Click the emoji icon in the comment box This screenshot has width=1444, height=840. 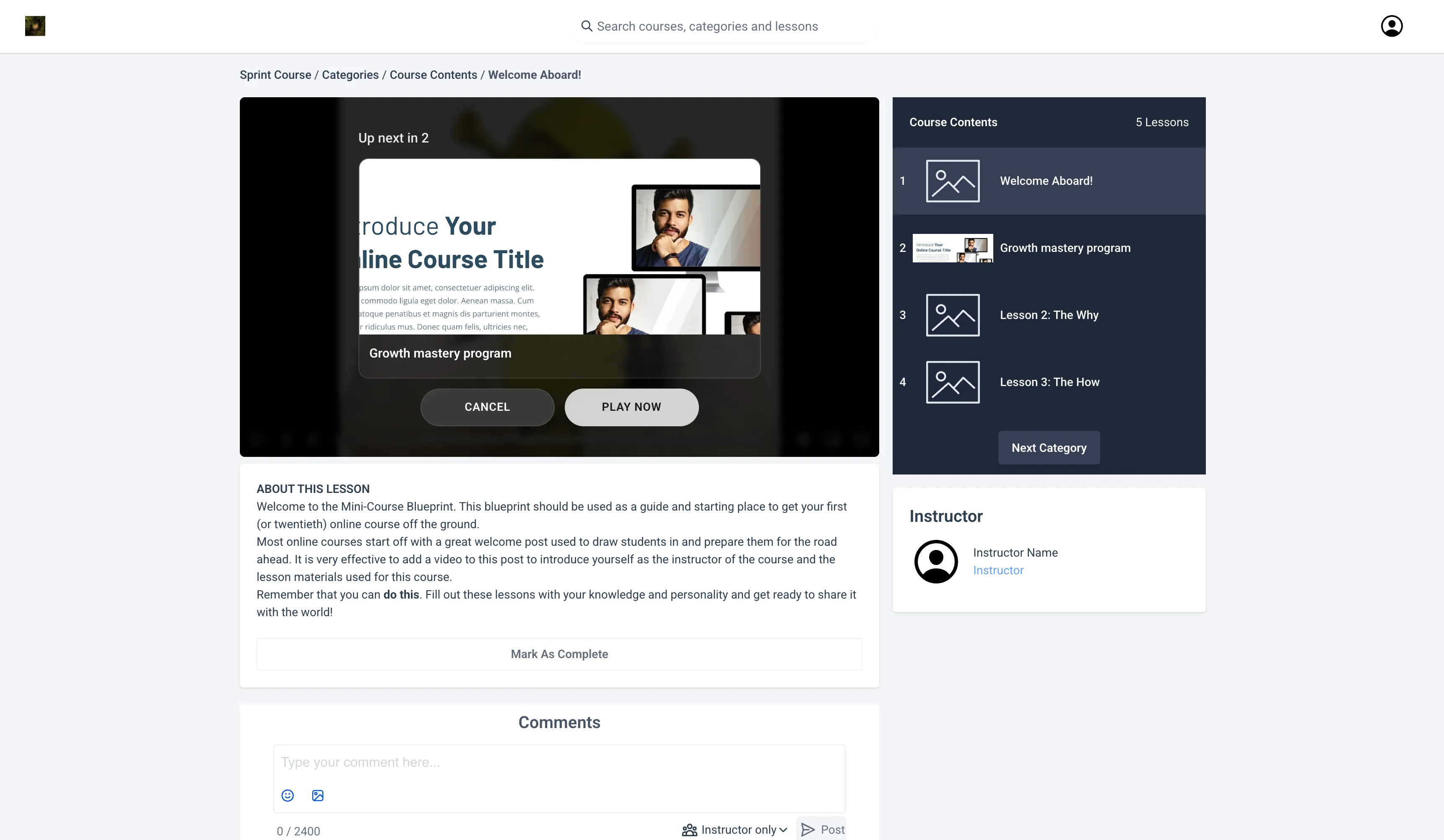[287, 795]
